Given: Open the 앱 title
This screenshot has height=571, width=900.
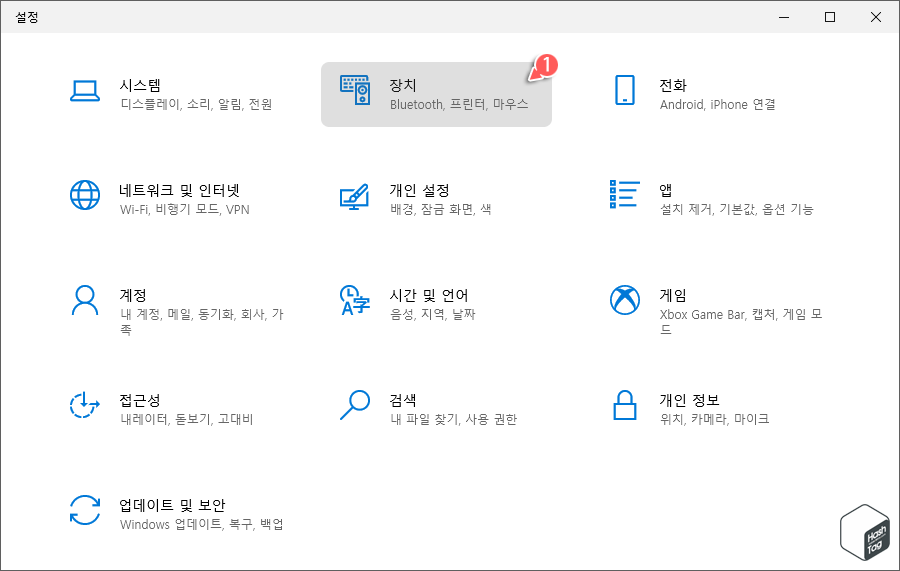Looking at the screenshot, I should tap(666, 190).
